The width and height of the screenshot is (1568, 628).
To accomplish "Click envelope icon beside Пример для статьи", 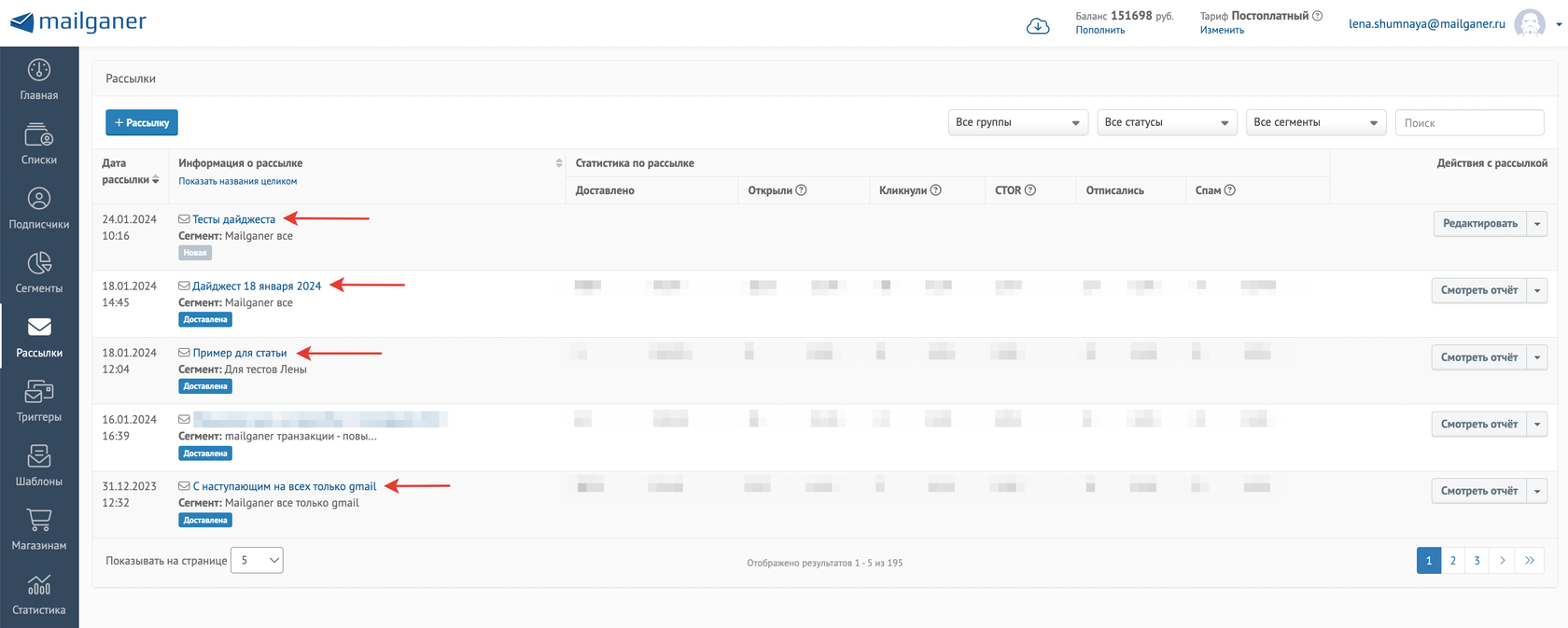I will pyautogui.click(x=184, y=353).
